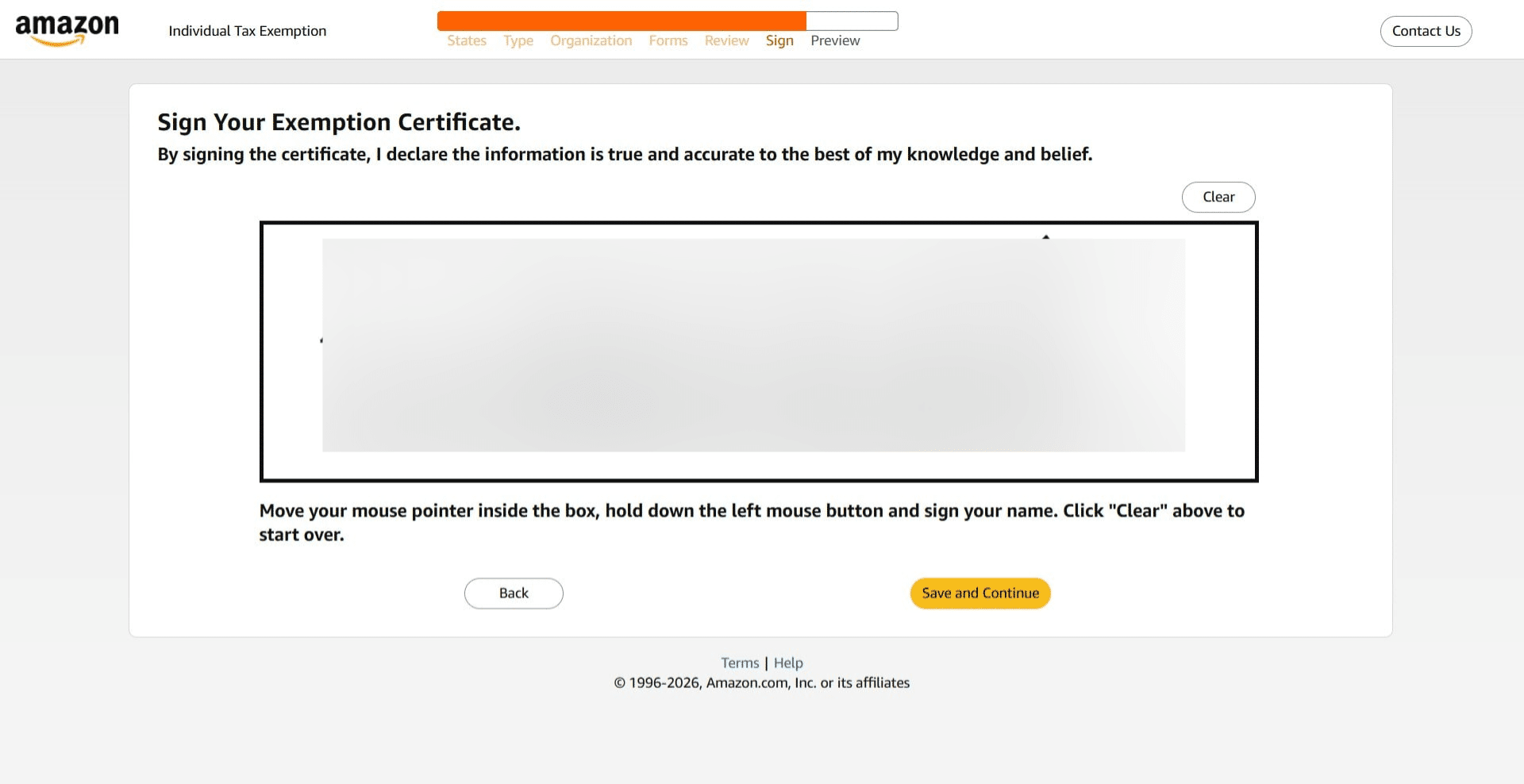The image size is (1524, 784).
Task: Switch to the Organization step
Action: [591, 40]
